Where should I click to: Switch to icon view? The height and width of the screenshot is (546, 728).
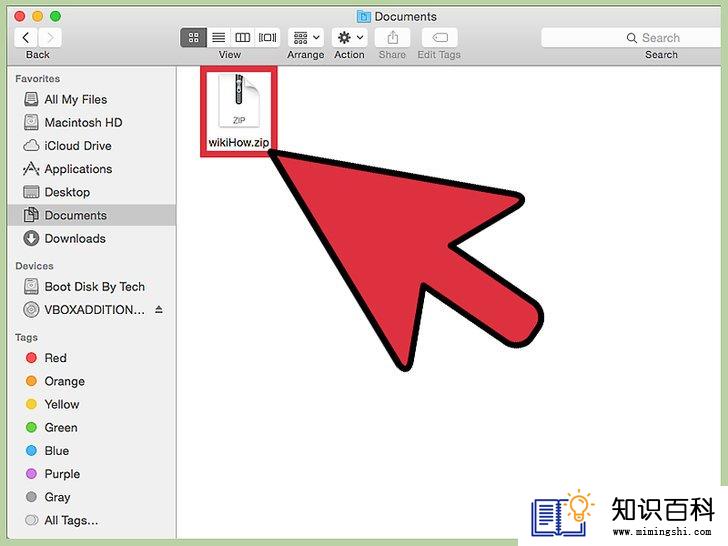193,38
